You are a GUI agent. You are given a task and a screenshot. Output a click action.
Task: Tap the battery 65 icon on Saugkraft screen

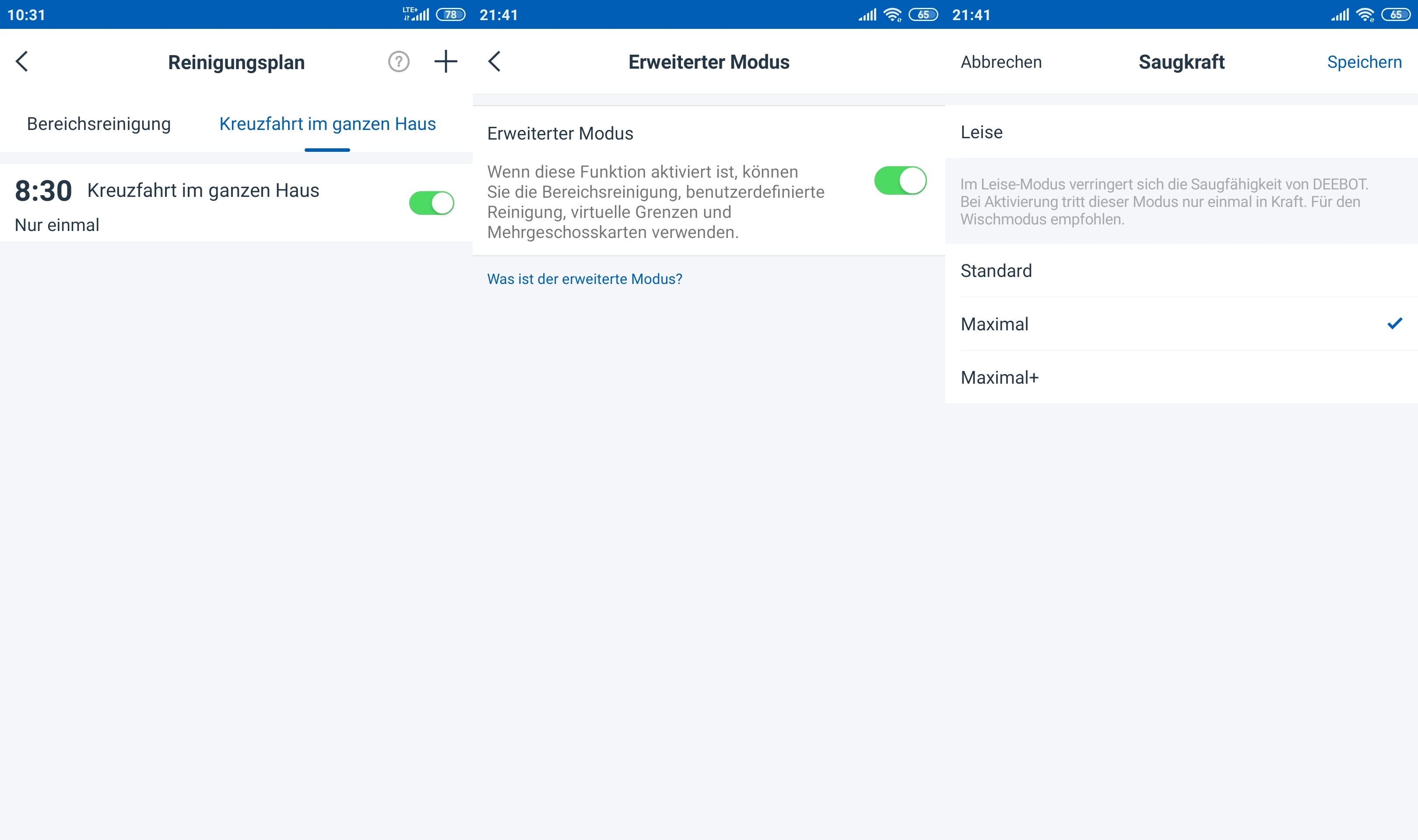1396,15
